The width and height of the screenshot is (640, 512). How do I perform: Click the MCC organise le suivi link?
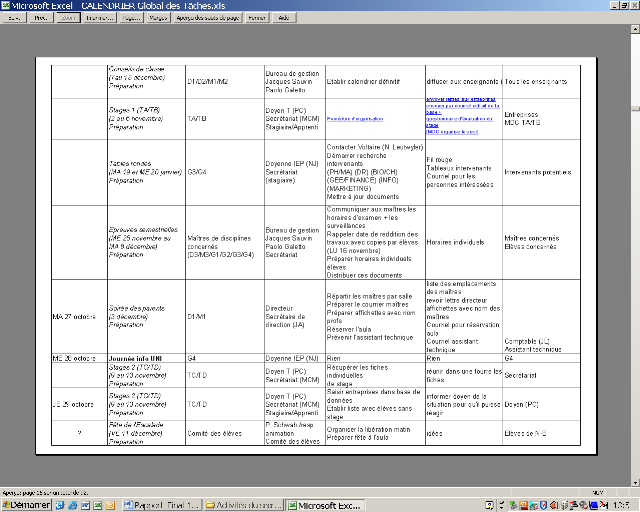coord(452,131)
